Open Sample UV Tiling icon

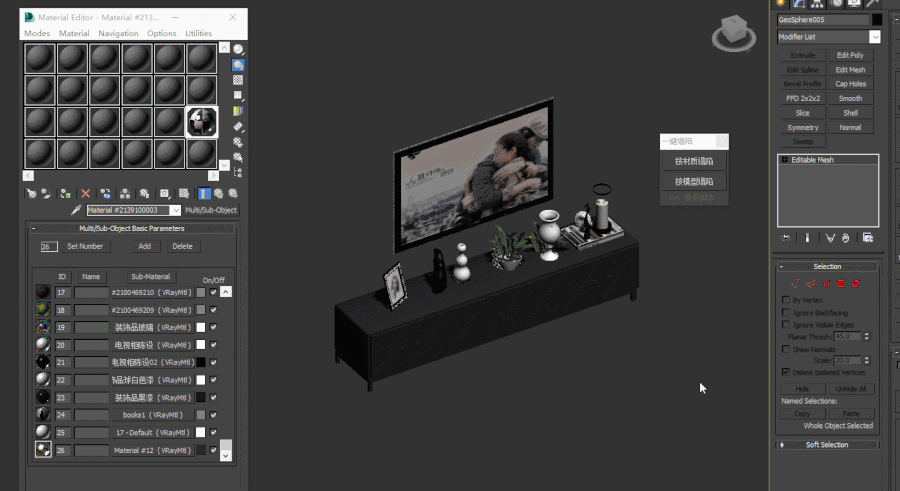coord(238,95)
